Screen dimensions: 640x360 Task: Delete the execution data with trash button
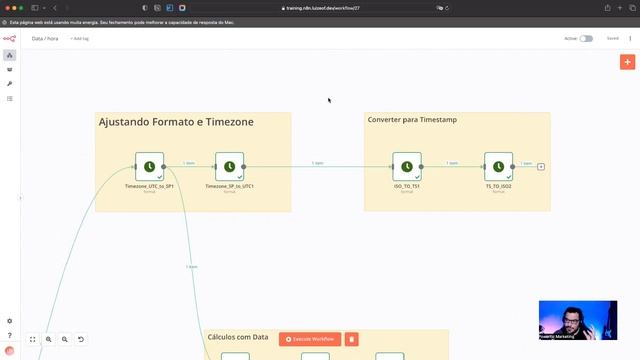351,339
